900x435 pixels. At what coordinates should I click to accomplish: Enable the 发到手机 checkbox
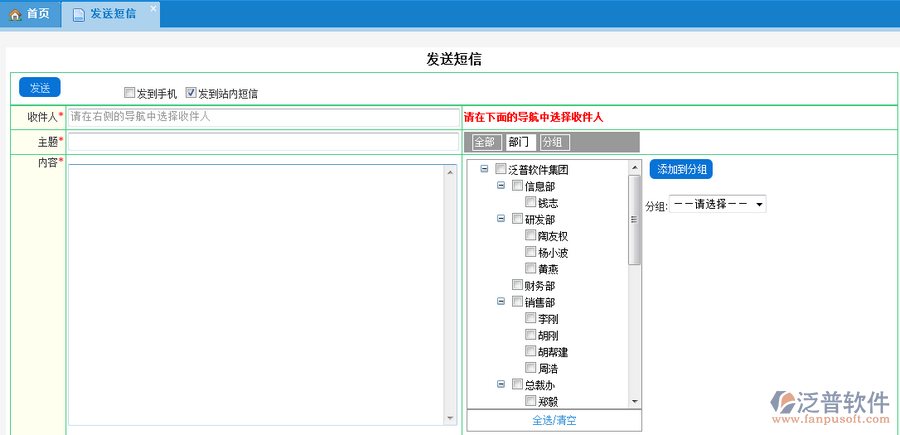pos(129,93)
